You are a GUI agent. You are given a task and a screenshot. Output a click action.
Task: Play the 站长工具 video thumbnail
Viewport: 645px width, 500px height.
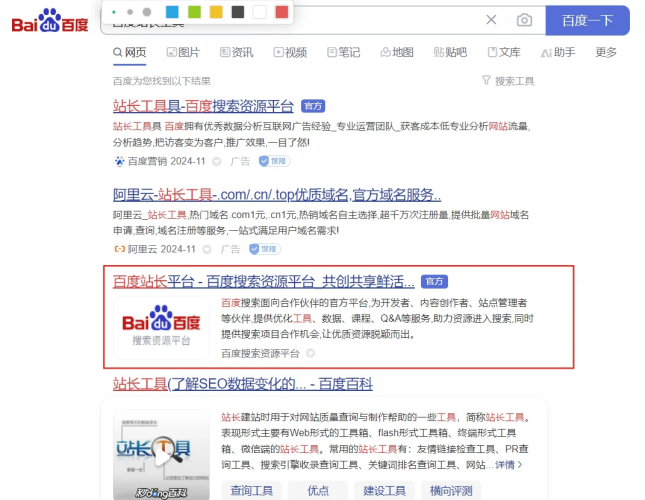tap(161, 455)
